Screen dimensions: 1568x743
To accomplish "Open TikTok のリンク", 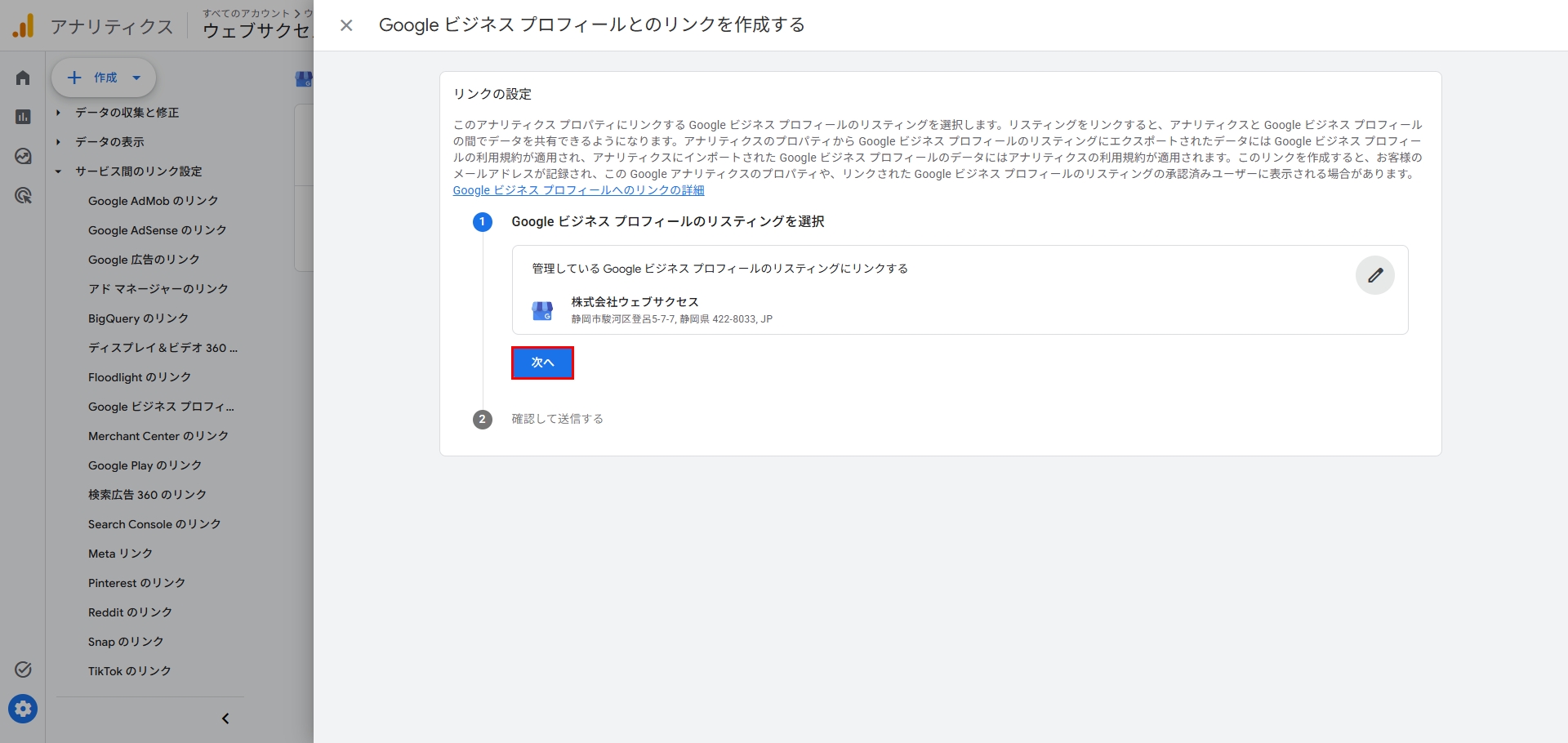I will tap(130, 671).
